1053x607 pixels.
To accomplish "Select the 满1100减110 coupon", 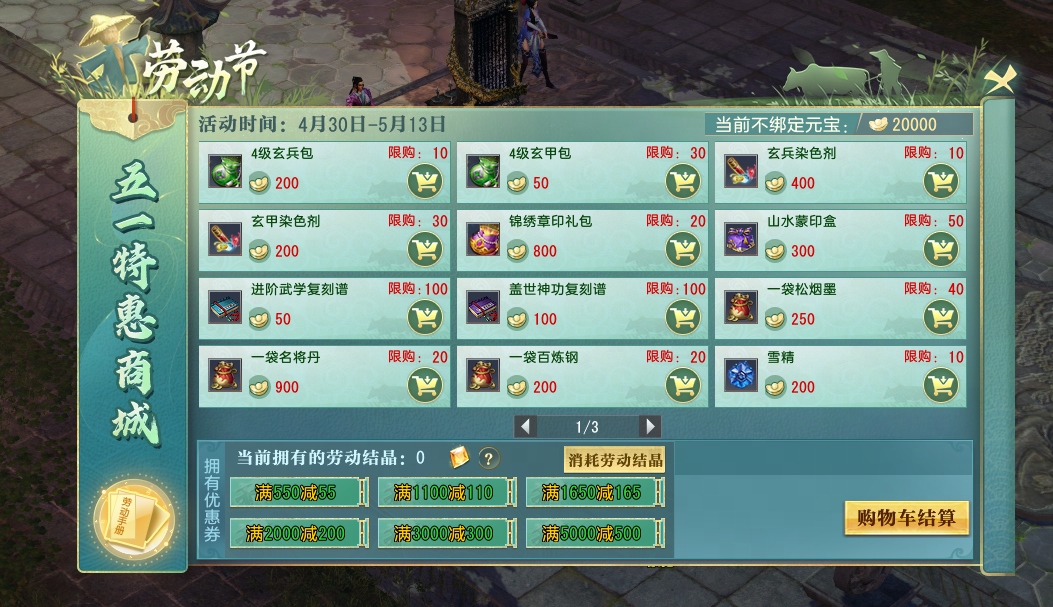I will (x=447, y=493).
